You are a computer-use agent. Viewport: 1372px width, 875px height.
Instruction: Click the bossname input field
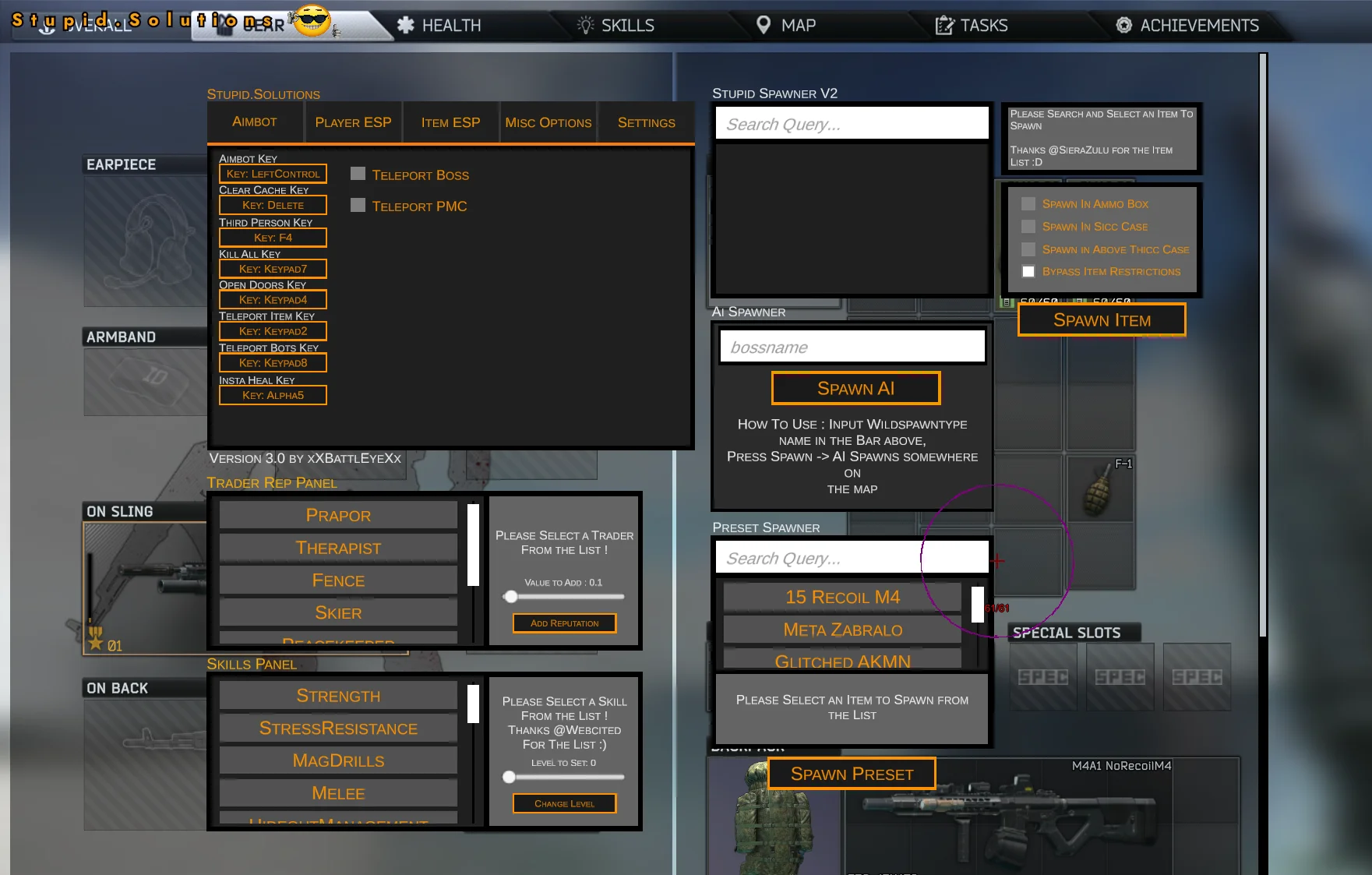coord(852,347)
